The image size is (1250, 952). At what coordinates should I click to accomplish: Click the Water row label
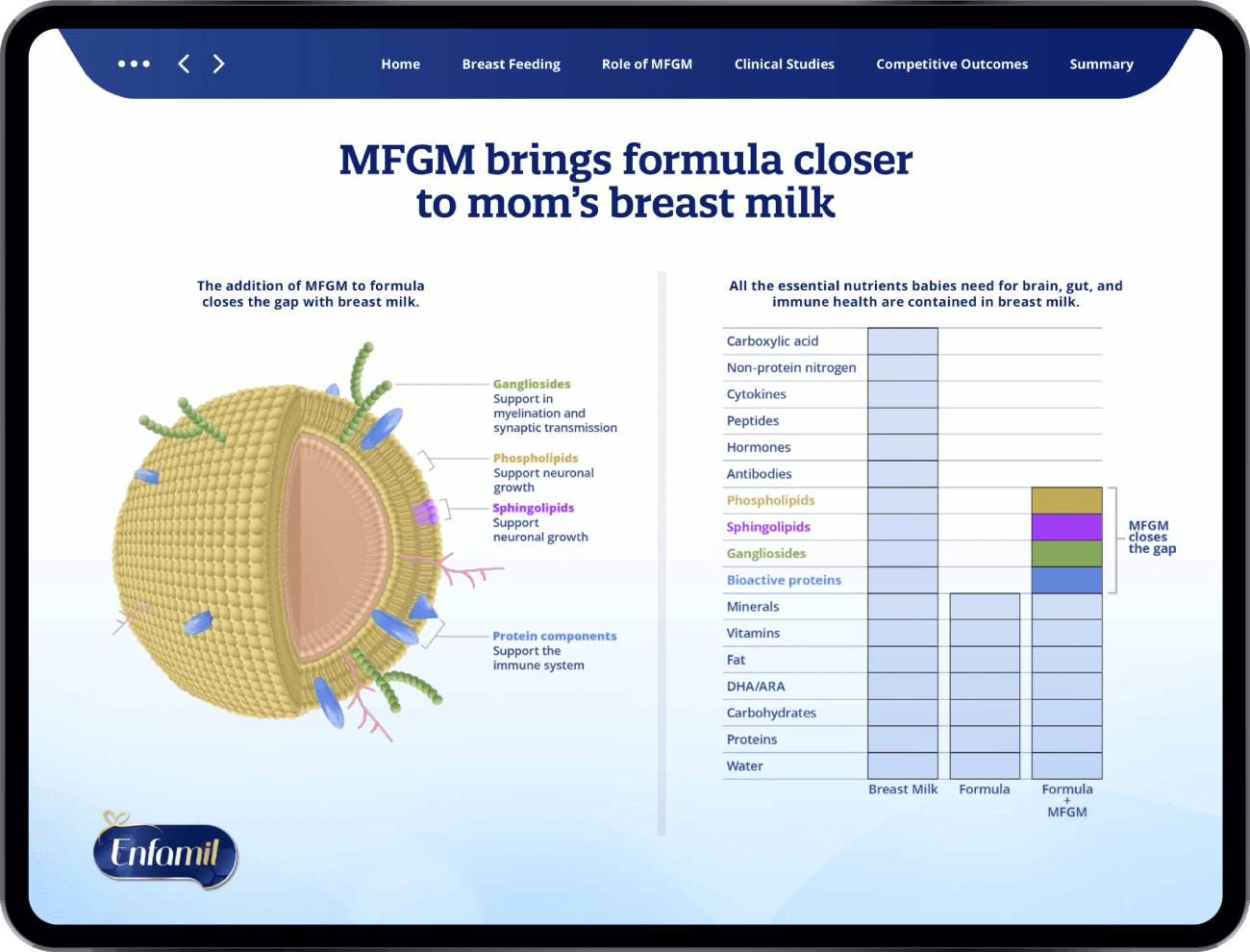tap(745, 766)
